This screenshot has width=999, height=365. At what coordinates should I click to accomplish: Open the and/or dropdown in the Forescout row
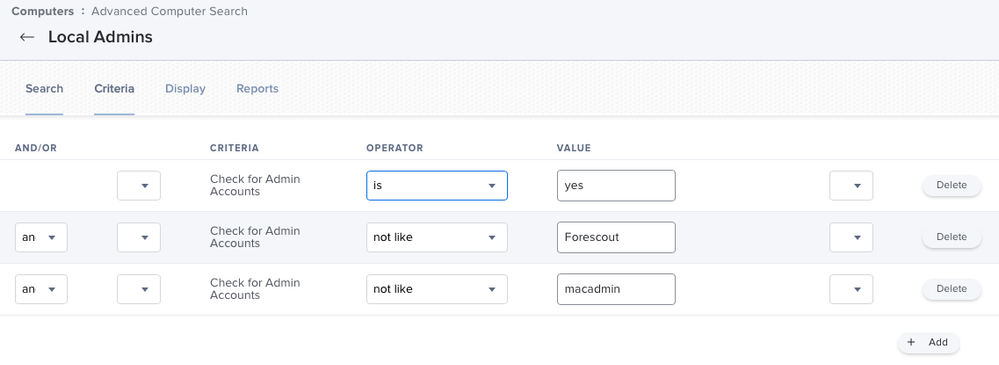pyautogui.click(x=41, y=237)
